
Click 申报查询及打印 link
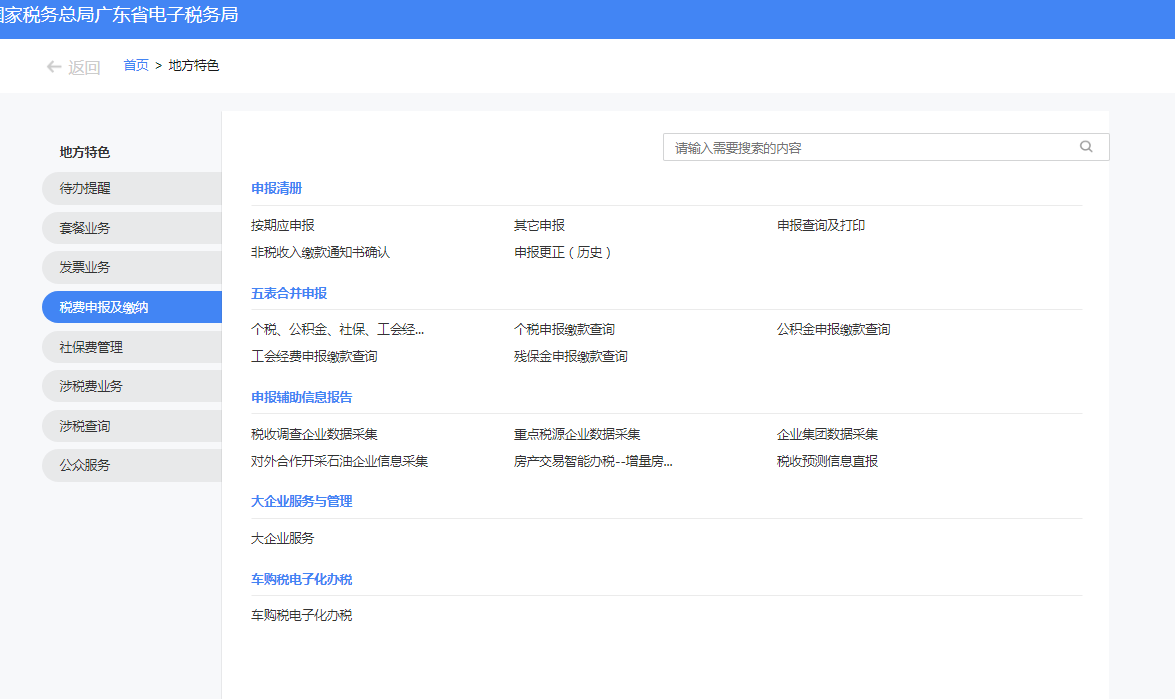[821, 226]
